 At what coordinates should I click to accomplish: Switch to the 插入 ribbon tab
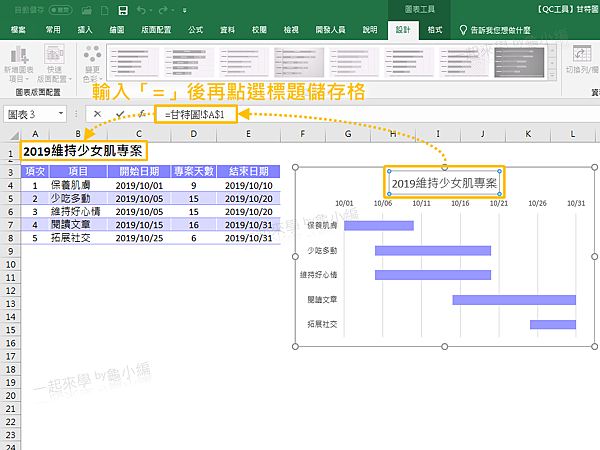(85, 30)
